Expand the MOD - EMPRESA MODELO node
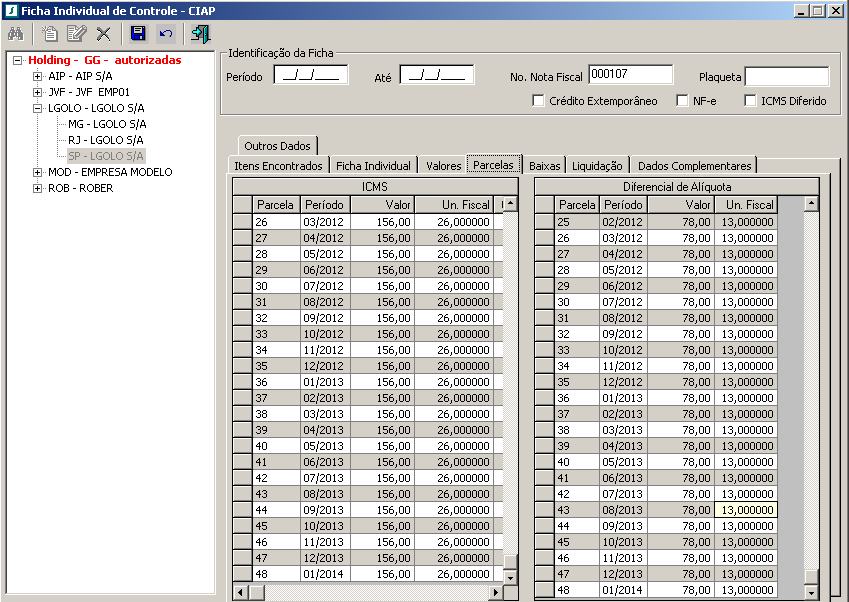849x602 pixels. [x=38, y=172]
